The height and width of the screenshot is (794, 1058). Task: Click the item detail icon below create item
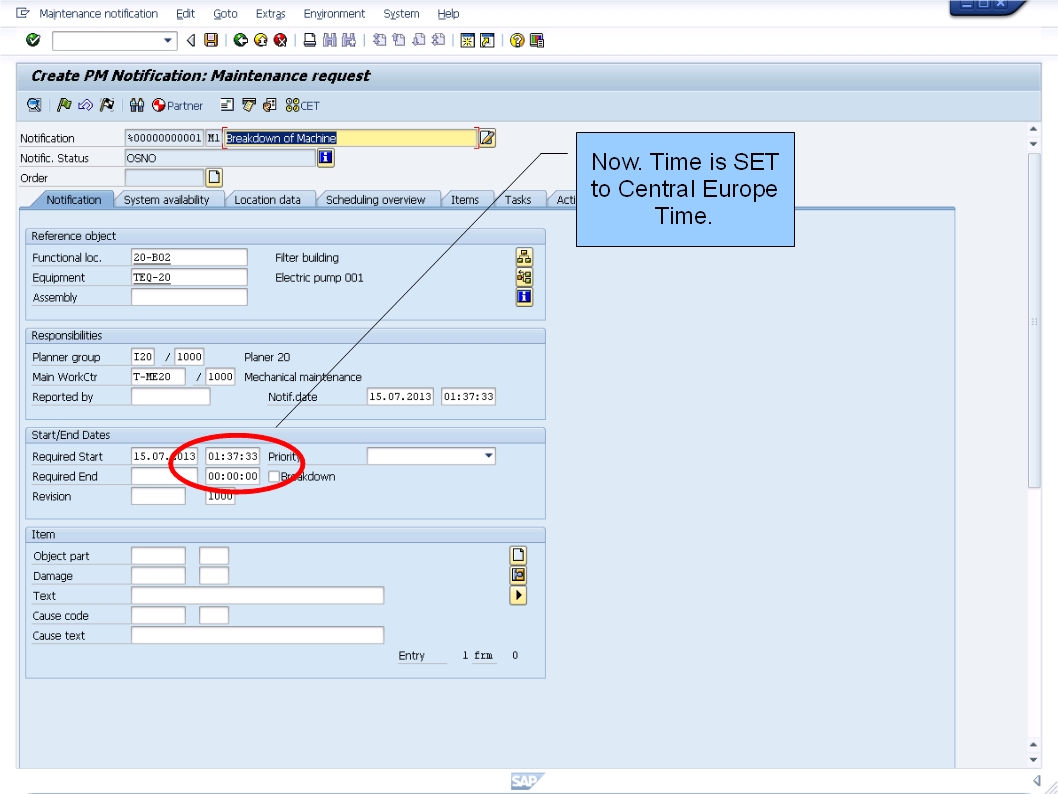click(x=518, y=575)
